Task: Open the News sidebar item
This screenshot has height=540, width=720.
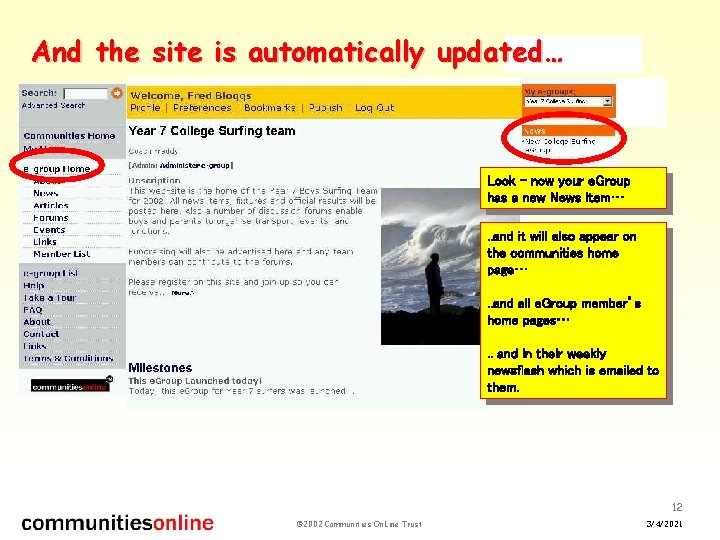Action: [x=45, y=193]
